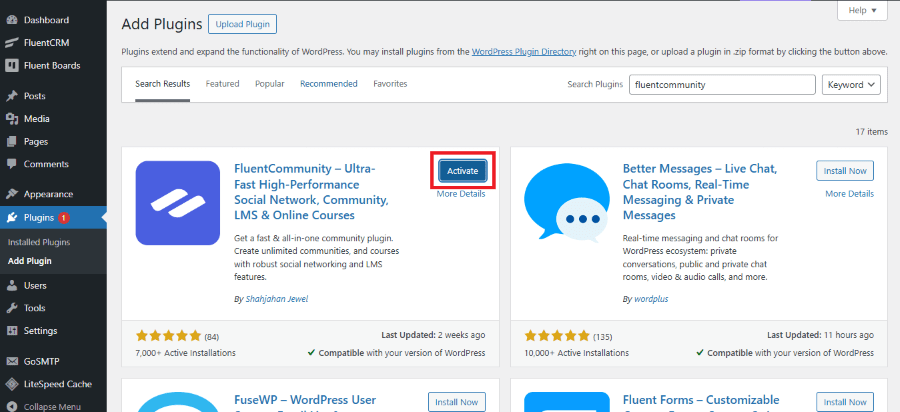
Task: Go to Fluent Boards menu
Action: 52,65
